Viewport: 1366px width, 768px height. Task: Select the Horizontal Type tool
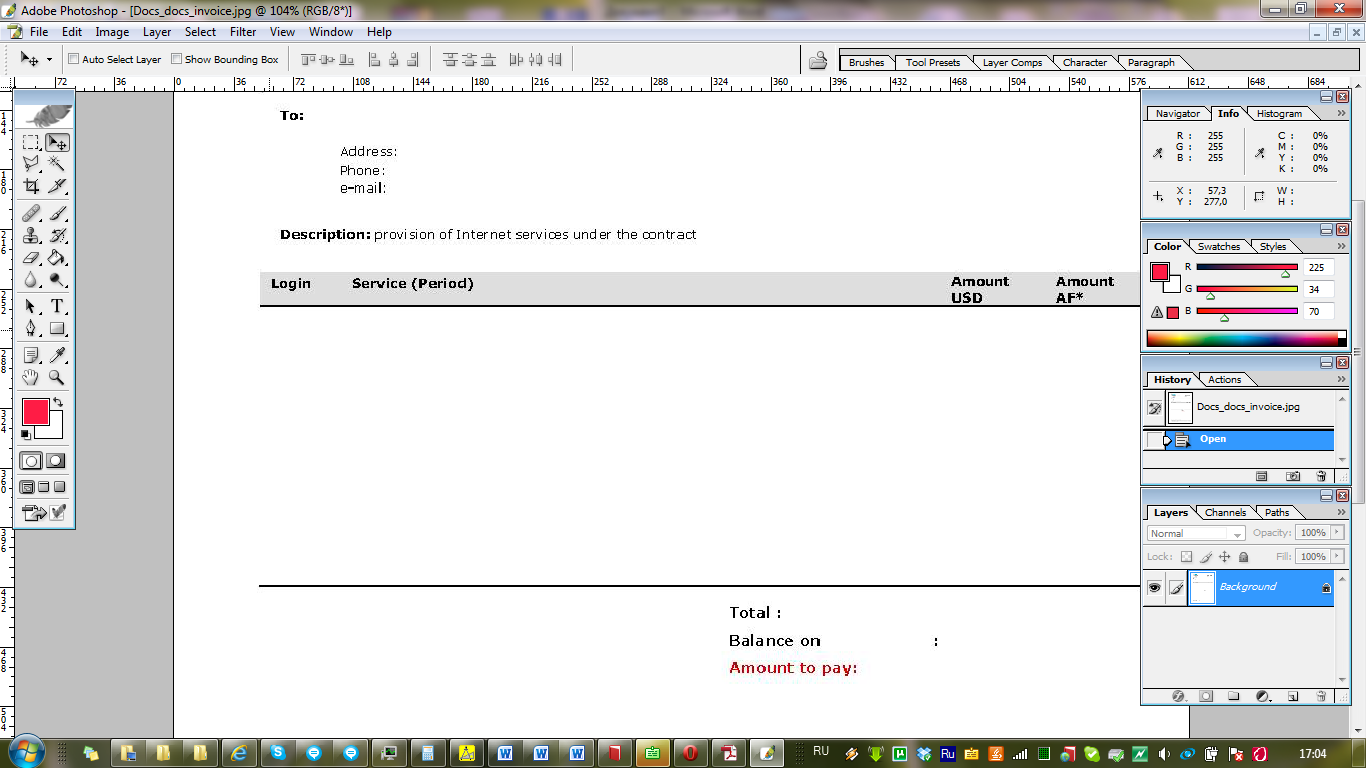57,306
